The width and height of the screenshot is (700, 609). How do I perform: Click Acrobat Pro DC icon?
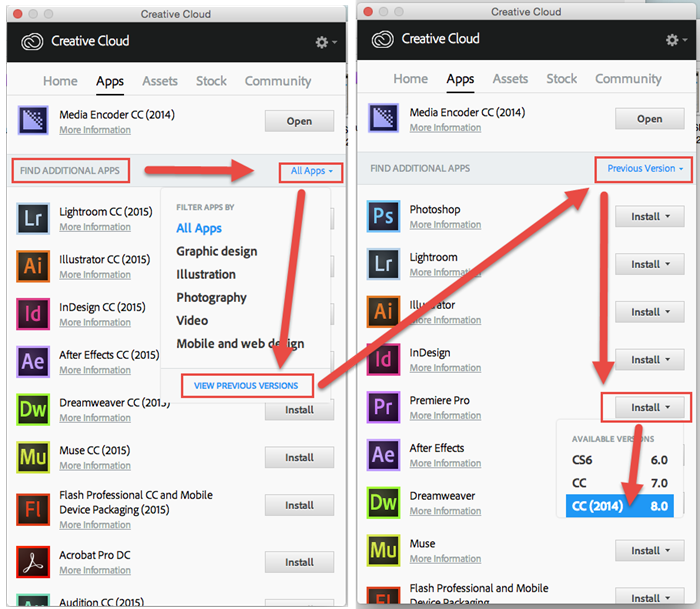pyautogui.click(x=33, y=562)
